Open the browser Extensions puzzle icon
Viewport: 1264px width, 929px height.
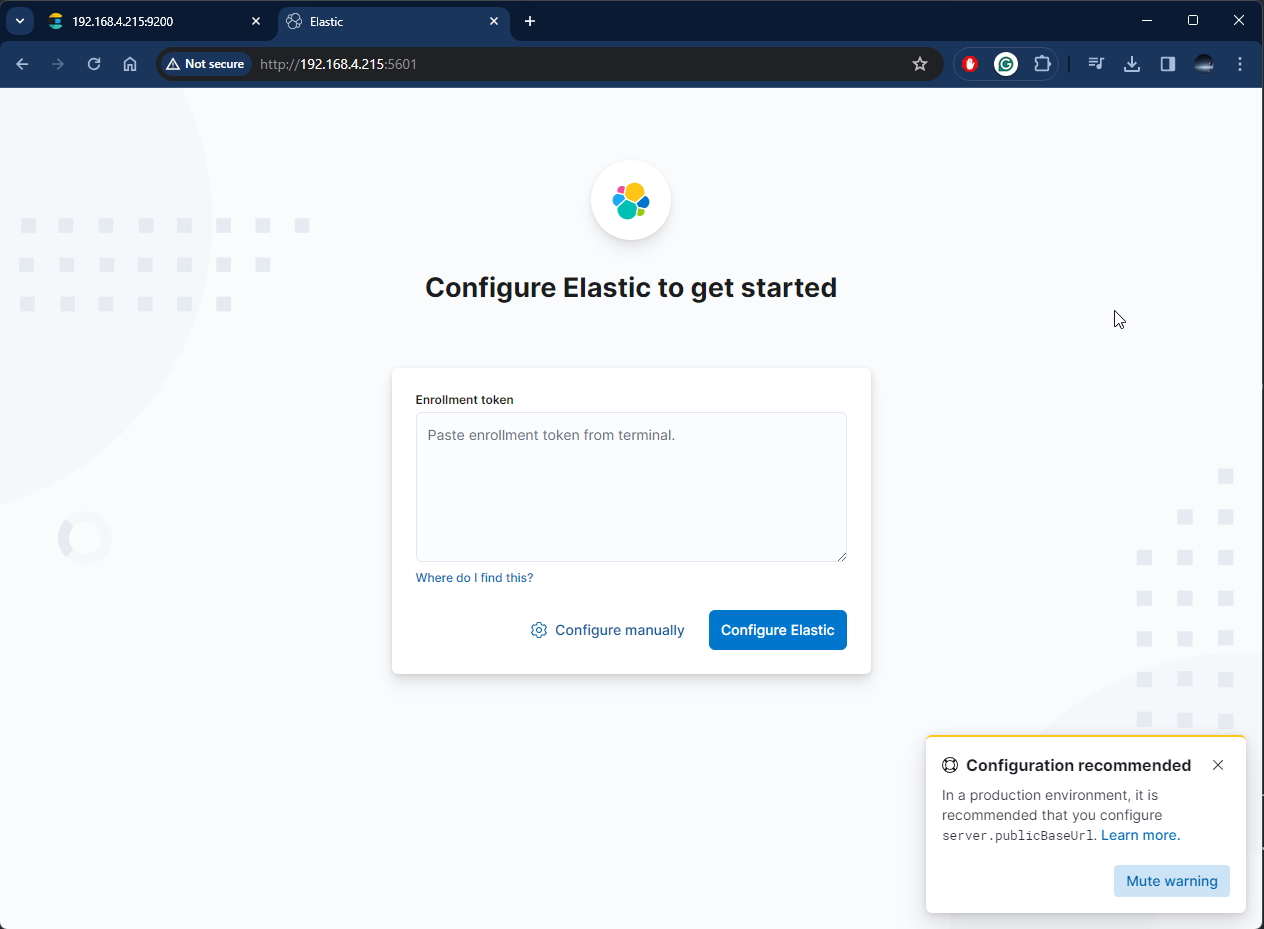(1042, 64)
